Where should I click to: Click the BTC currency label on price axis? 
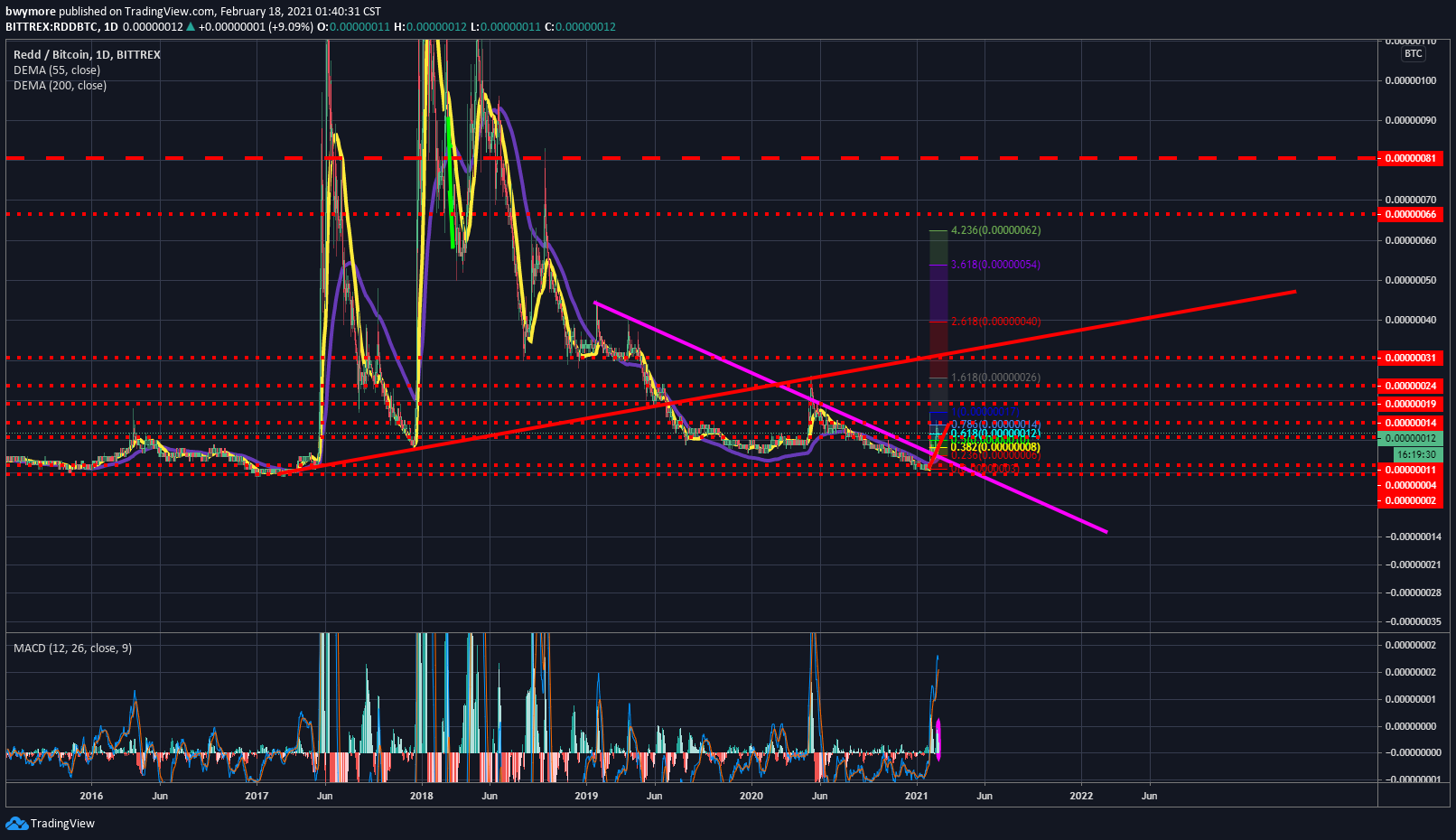pyautogui.click(x=1413, y=53)
